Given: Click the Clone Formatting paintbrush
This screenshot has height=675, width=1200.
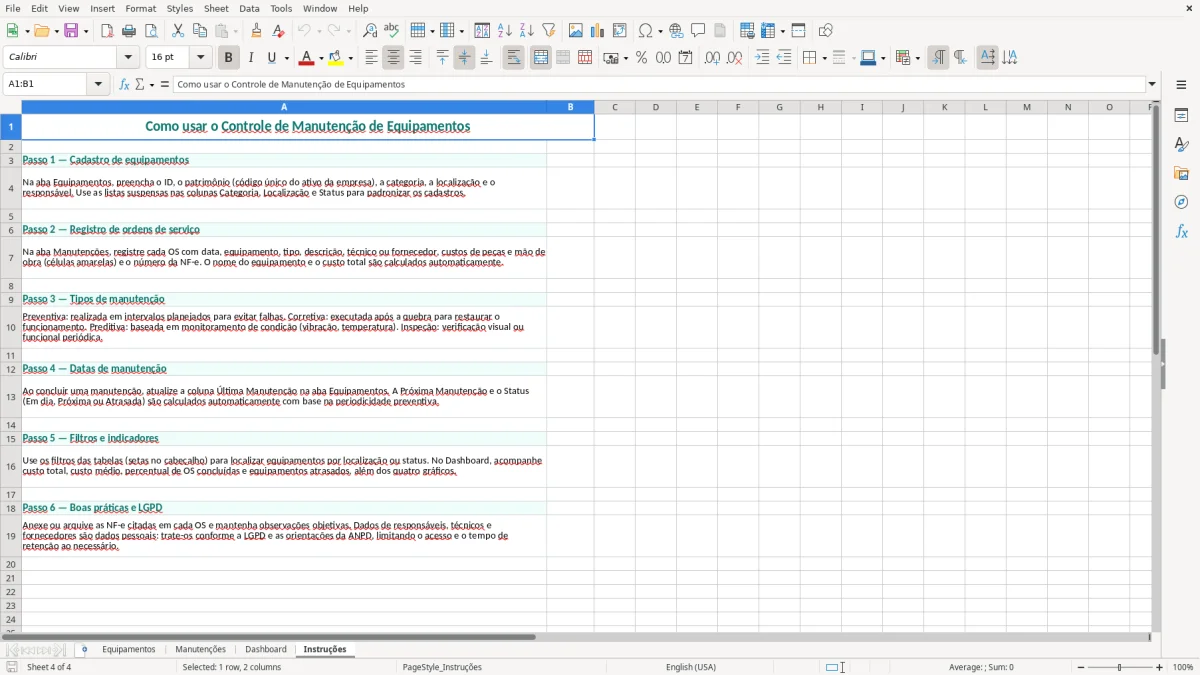Looking at the screenshot, I should click(257, 31).
